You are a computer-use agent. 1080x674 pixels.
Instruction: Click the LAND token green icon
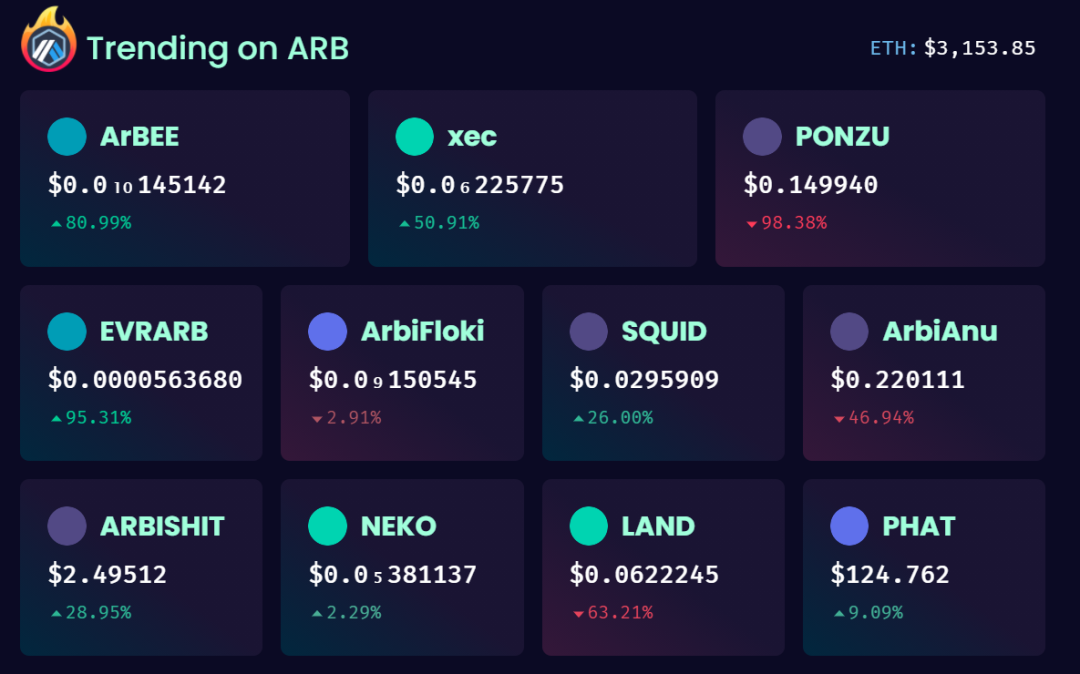[589, 526]
